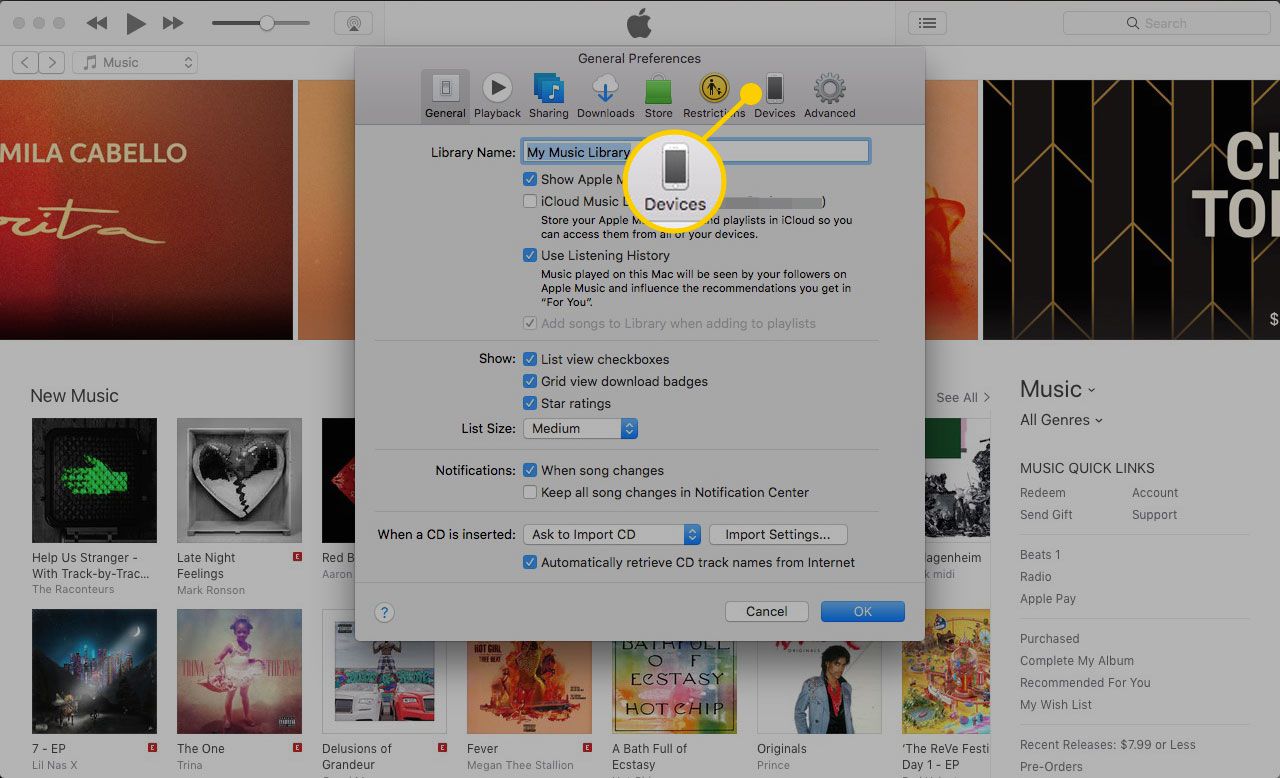The width and height of the screenshot is (1280, 778).
Task: Open the Sharing preferences pane
Action: coord(549,96)
